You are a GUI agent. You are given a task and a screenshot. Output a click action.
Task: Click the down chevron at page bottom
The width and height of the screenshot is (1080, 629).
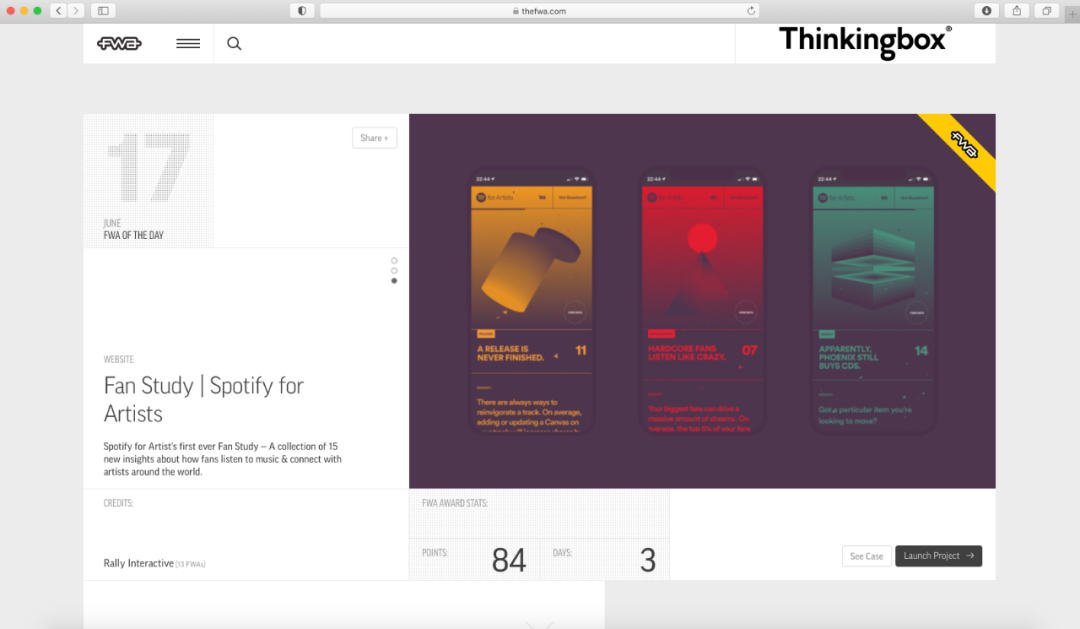tap(539, 624)
